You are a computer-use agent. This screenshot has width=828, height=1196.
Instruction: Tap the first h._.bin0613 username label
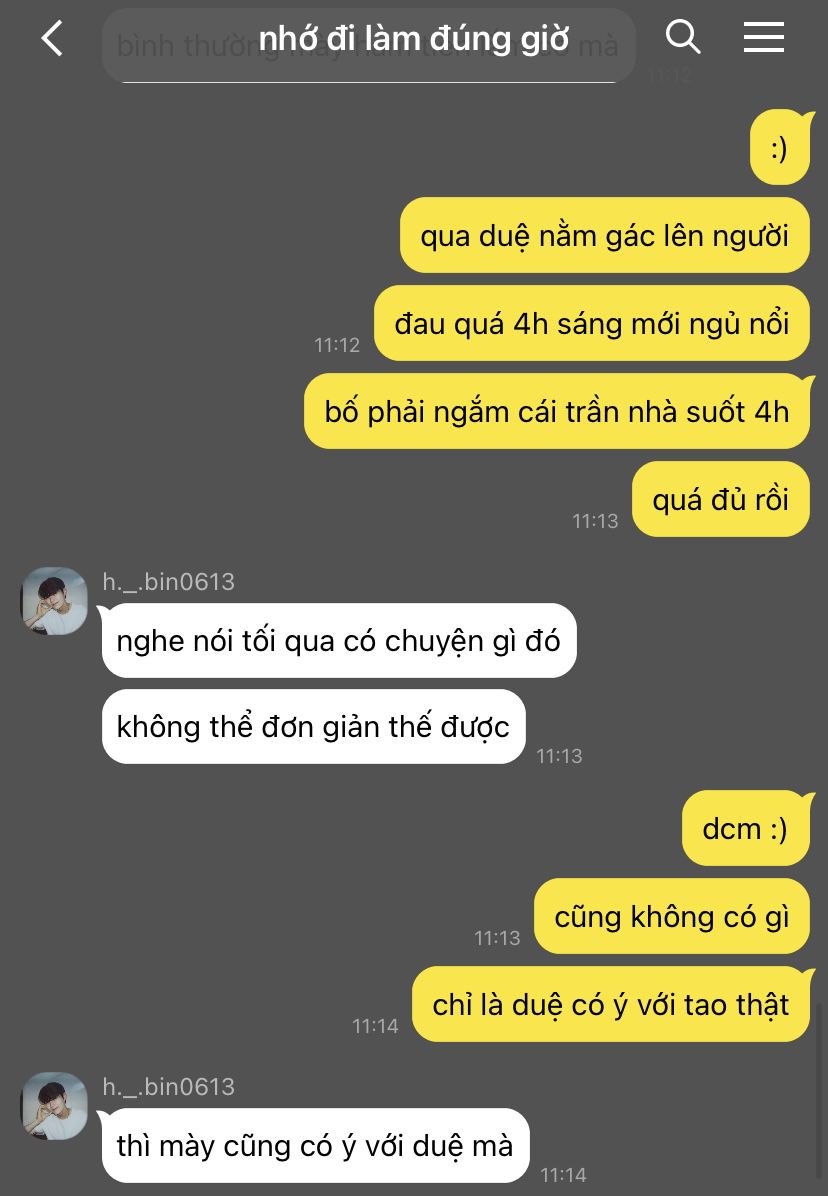(168, 582)
